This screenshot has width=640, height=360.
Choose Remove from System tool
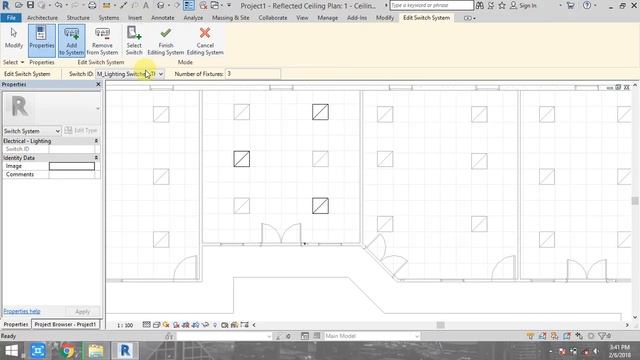tap(102, 40)
